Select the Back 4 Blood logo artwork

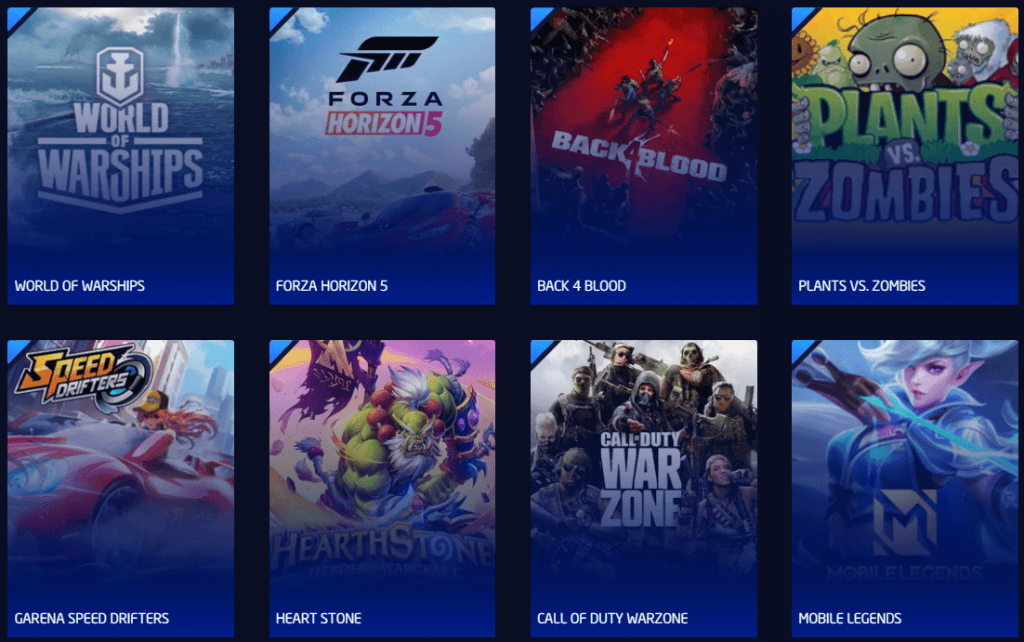click(x=639, y=155)
